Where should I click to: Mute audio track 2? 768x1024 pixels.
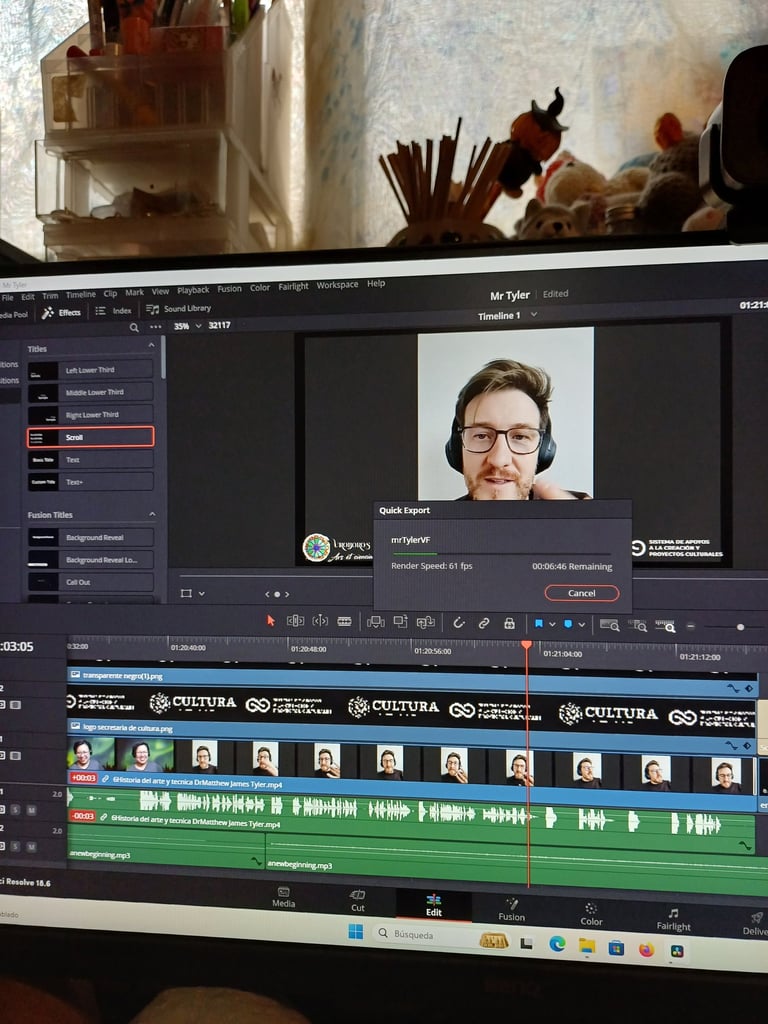pyautogui.click(x=31, y=846)
